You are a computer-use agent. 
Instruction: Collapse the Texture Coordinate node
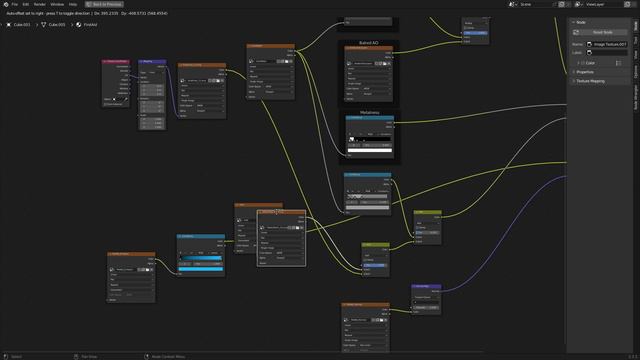click(x=104, y=62)
